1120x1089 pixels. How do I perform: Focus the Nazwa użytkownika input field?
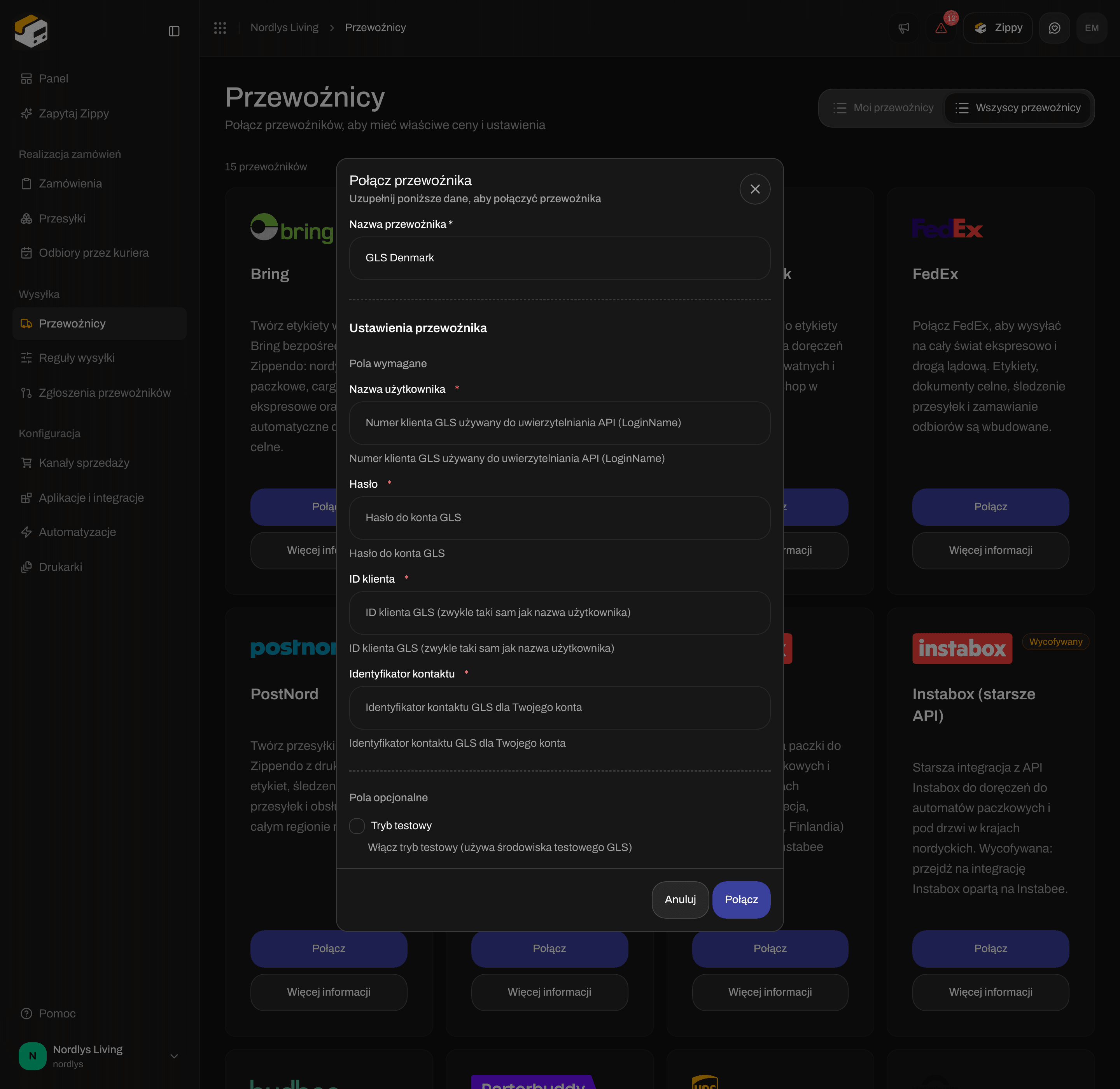pyautogui.click(x=560, y=423)
